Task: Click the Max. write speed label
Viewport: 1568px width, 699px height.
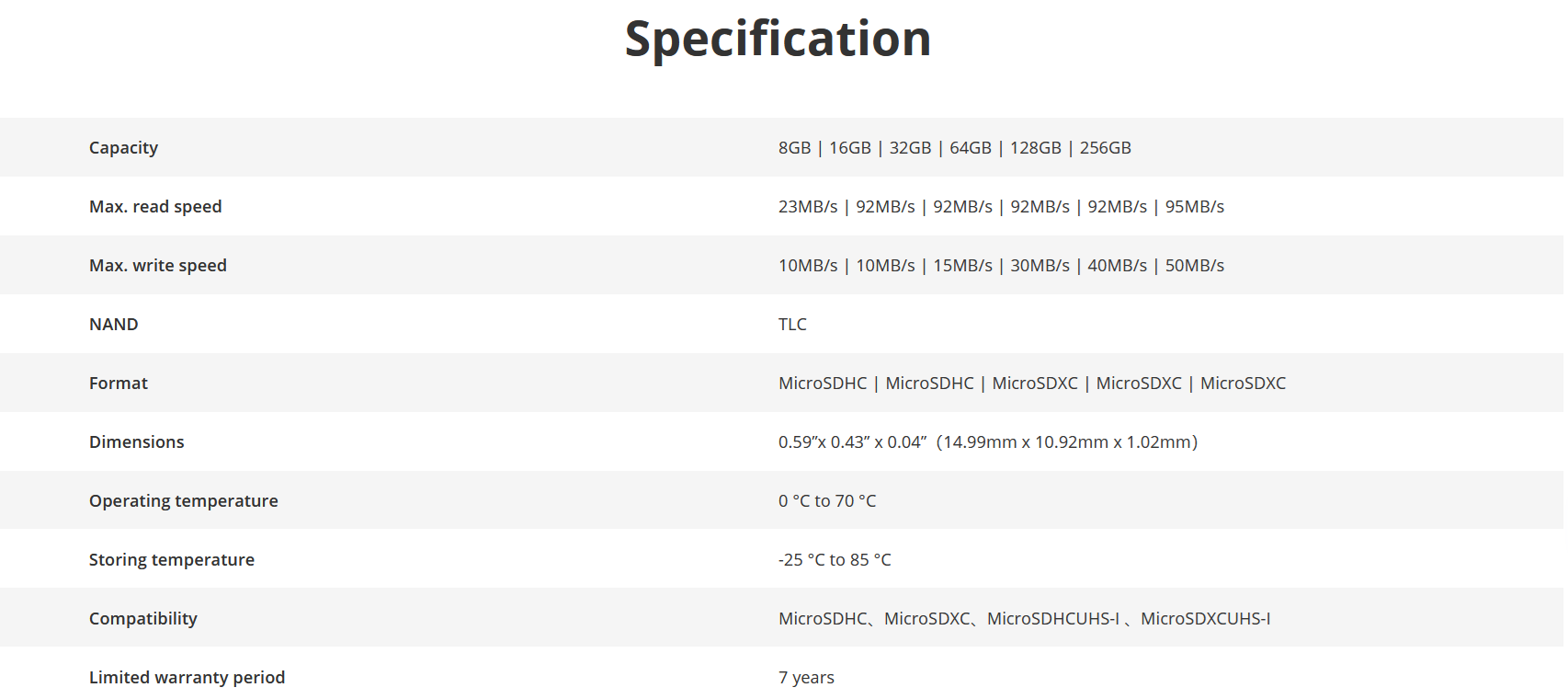Action: [x=157, y=266]
